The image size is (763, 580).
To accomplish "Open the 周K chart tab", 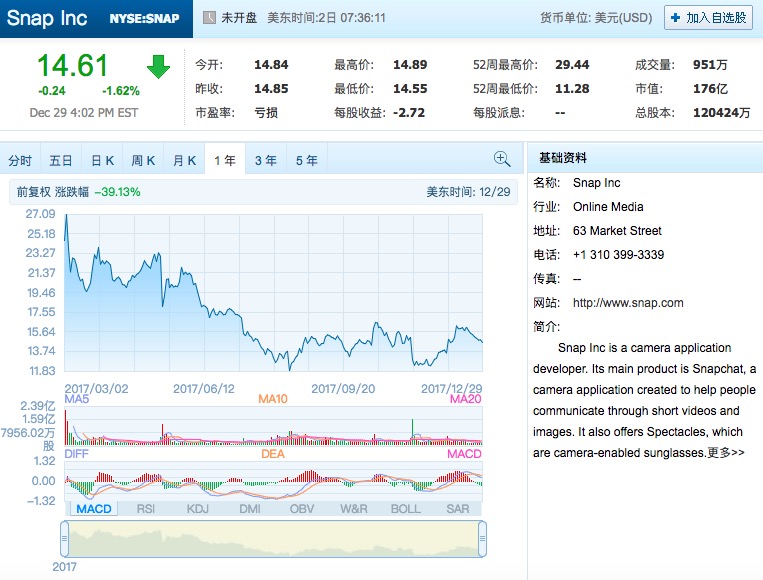I will click(x=143, y=160).
